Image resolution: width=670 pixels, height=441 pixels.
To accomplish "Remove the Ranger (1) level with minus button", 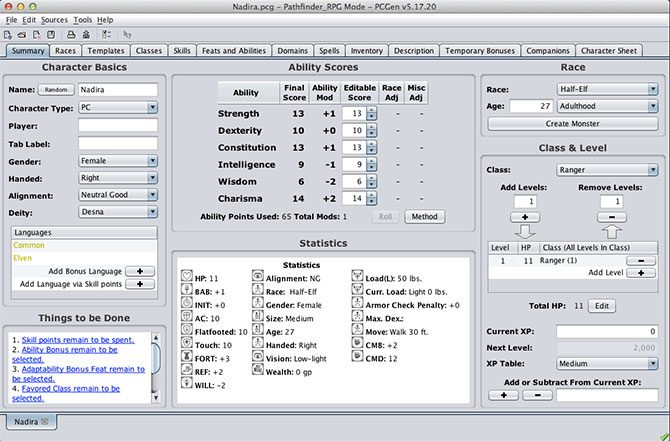I will click(x=641, y=261).
